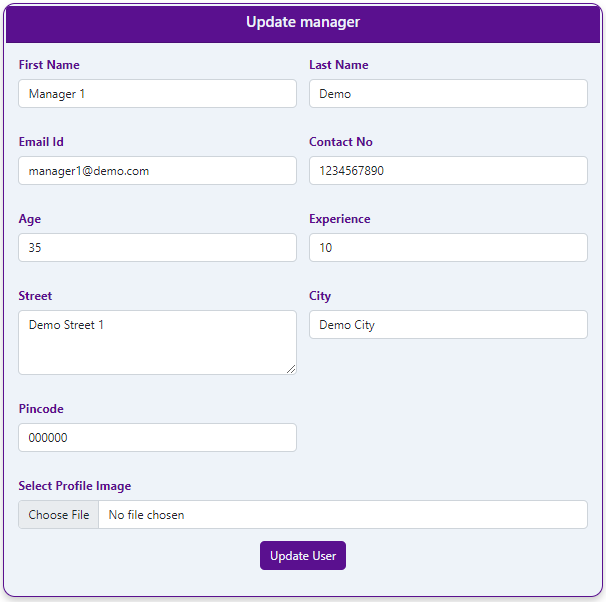Click the Pincode label text

click(41, 409)
